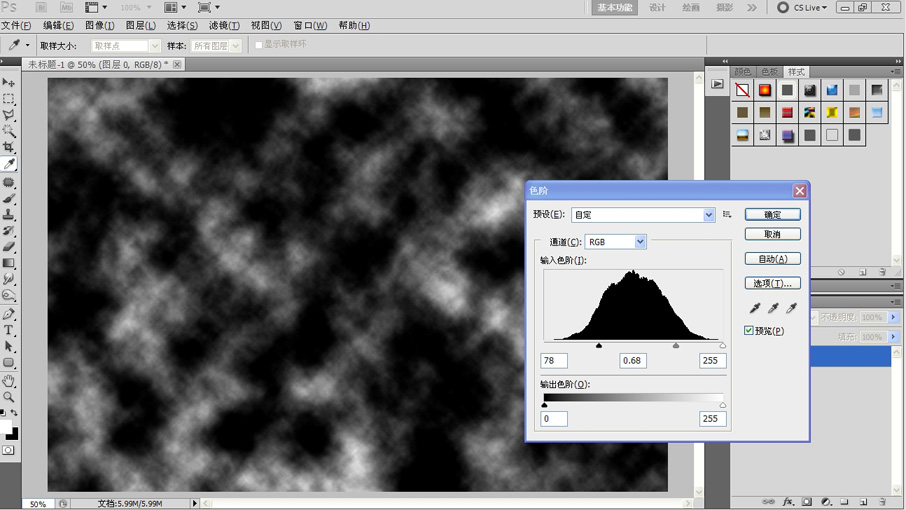Select the Horizontal Type tool
Image resolution: width=906 pixels, height=510 pixels.
[9, 330]
